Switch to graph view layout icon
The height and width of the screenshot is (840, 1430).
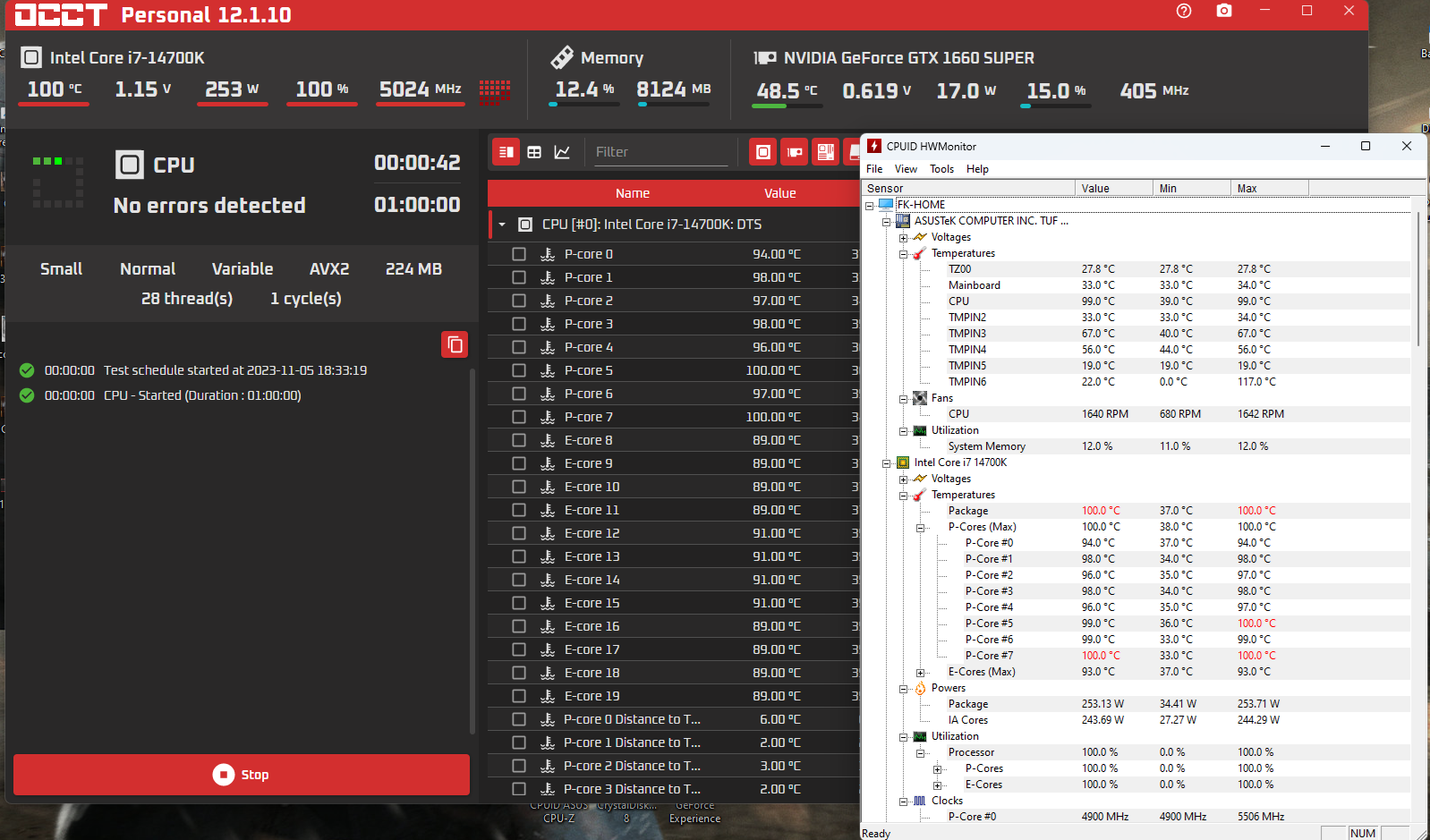point(562,152)
